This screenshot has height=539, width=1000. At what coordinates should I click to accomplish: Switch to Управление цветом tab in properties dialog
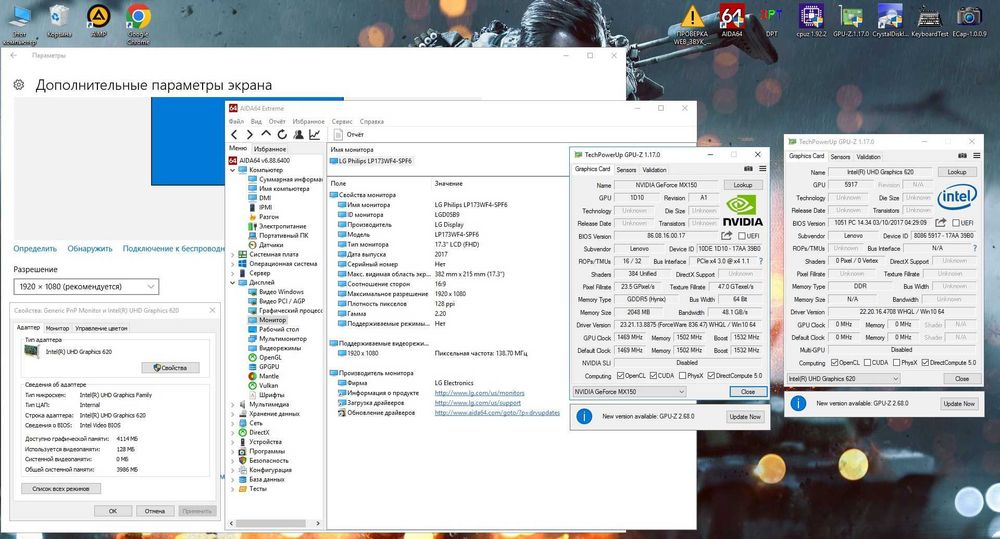[x=101, y=328]
